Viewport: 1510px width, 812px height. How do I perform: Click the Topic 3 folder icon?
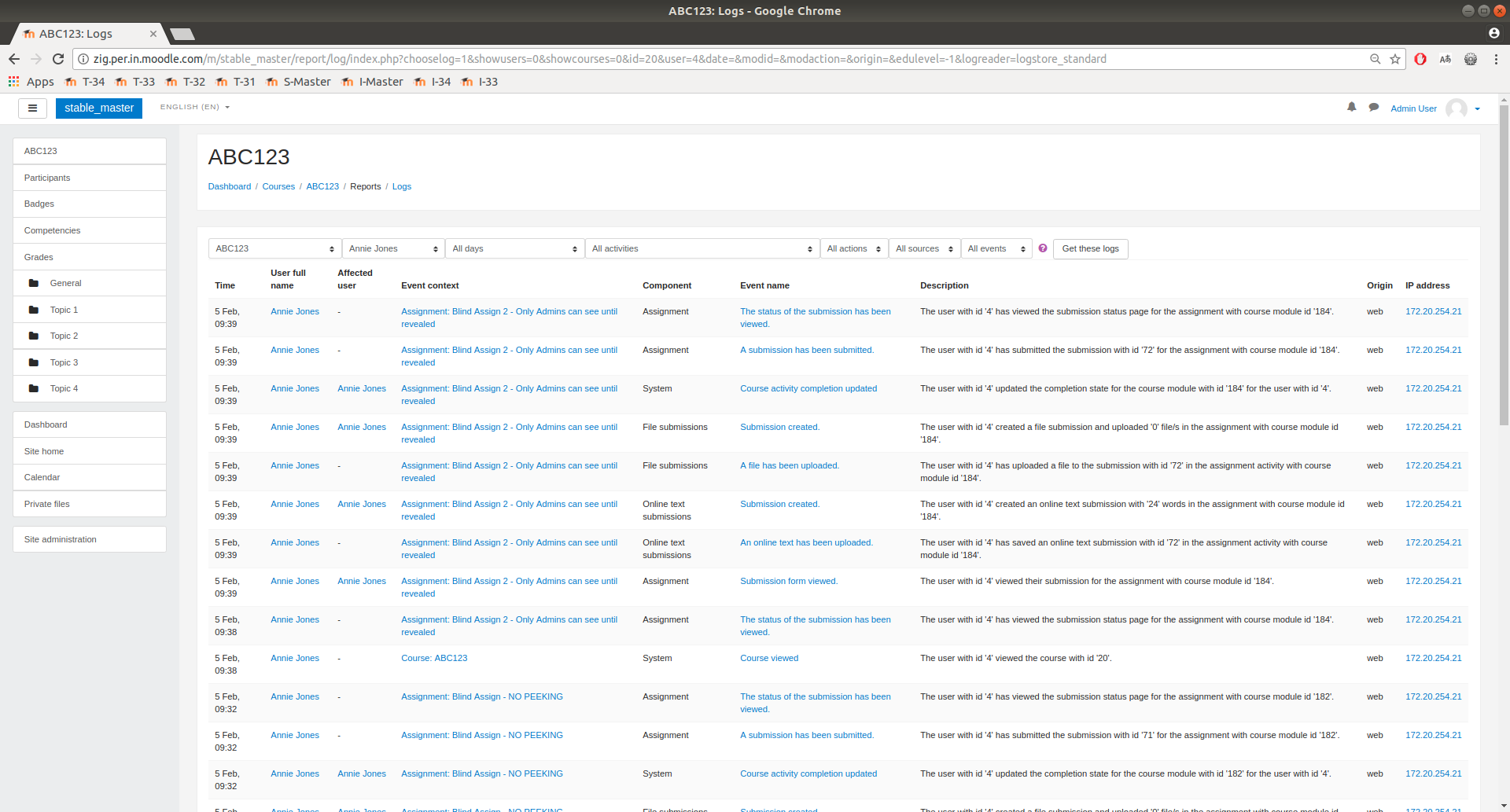(34, 362)
